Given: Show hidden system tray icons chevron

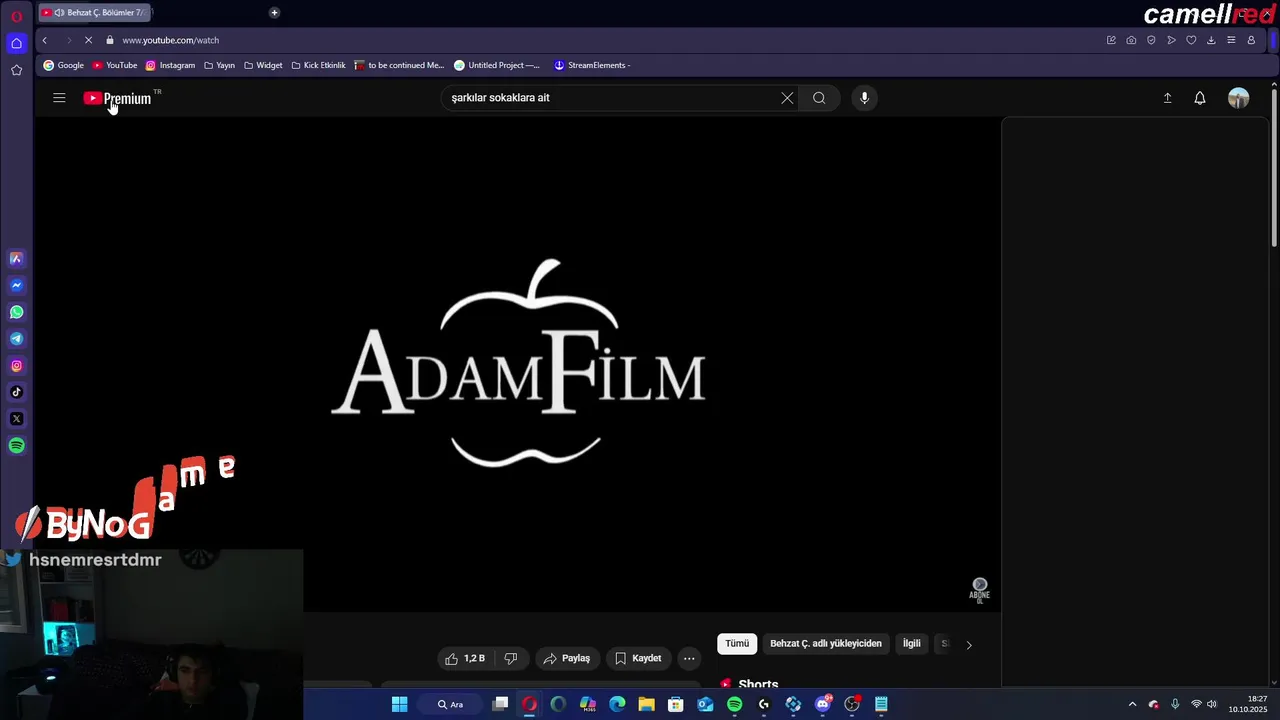Looking at the screenshot, I should coord(1132,704).
